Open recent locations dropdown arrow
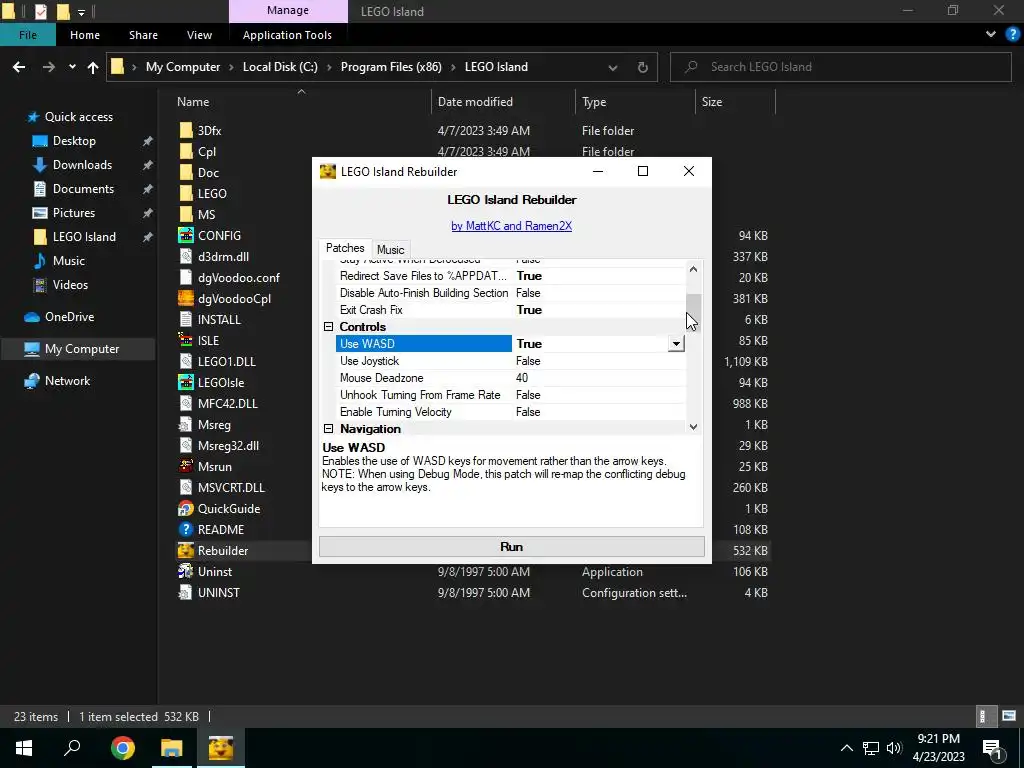This screenshot has width=1024, height=768. (x=72, y=67)
